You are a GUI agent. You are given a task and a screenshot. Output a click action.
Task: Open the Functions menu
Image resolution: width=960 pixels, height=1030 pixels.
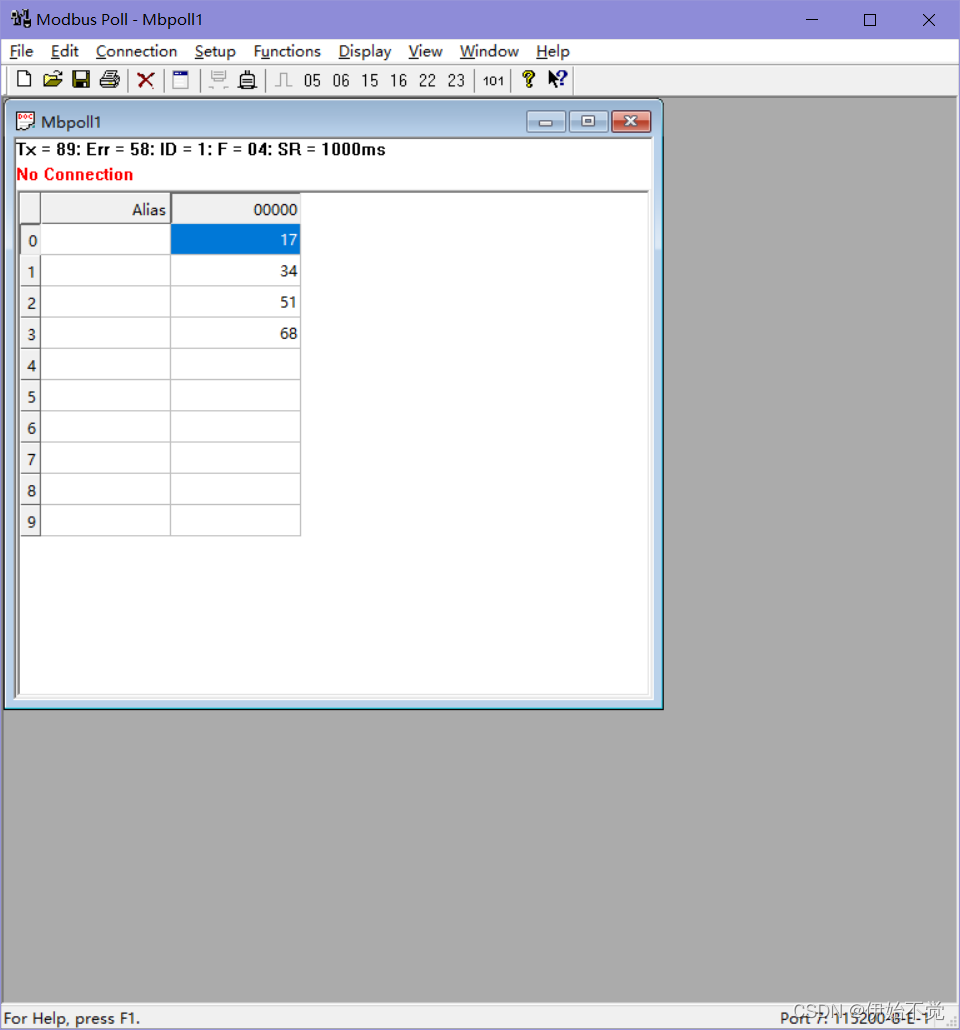287,51
